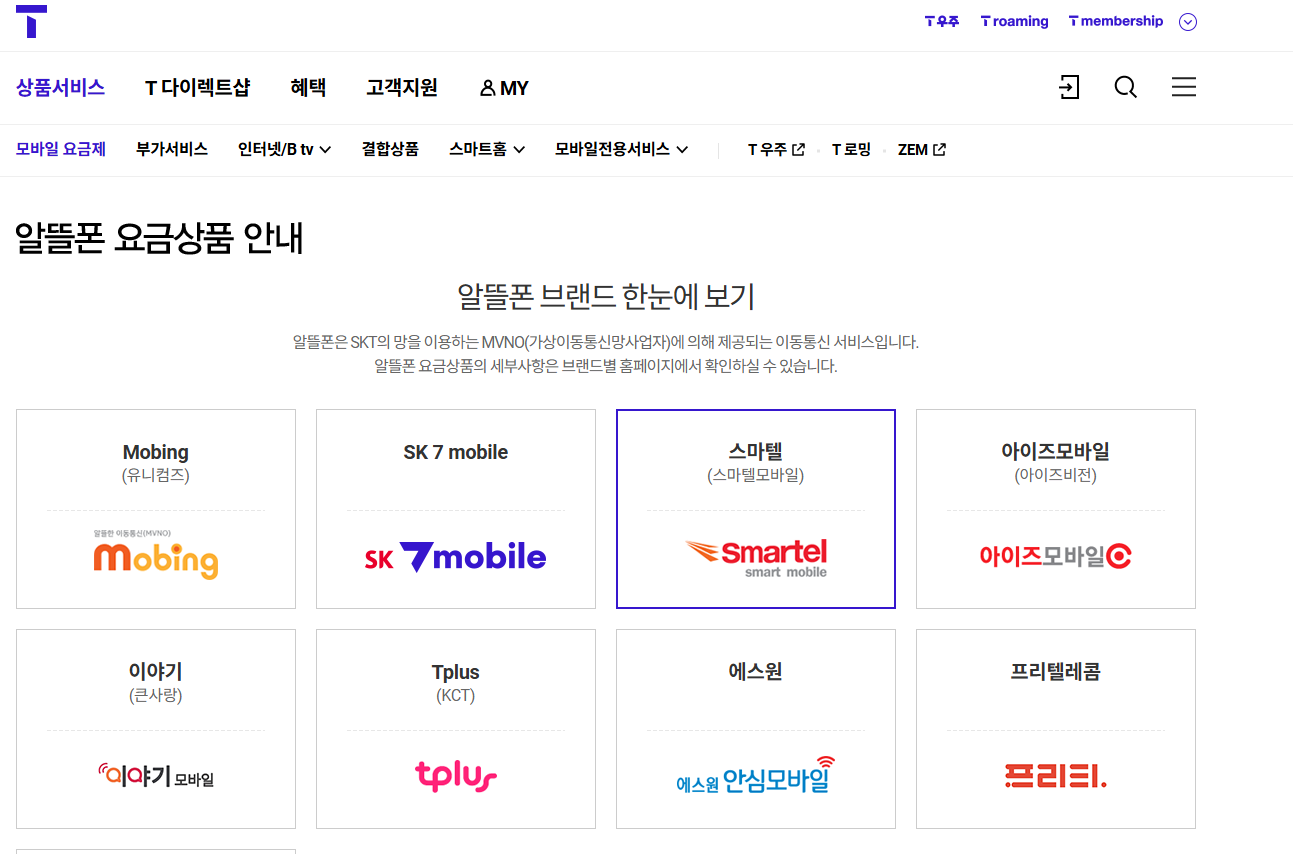Screen dimensions: 1293x854
Task: Open the search magnifier icon
Action: coord(1126,87)
